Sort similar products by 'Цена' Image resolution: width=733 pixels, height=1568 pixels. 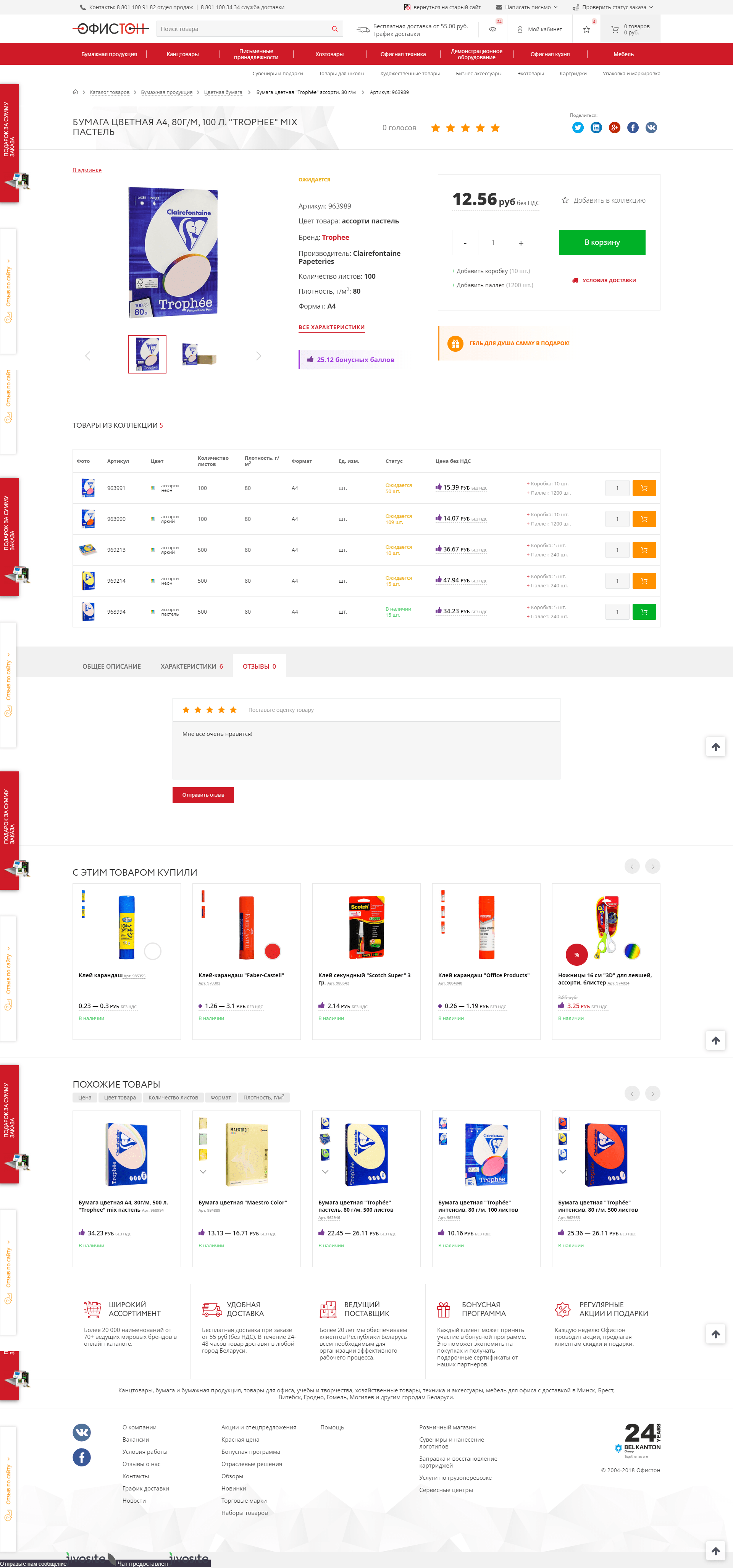[84, 1098]
